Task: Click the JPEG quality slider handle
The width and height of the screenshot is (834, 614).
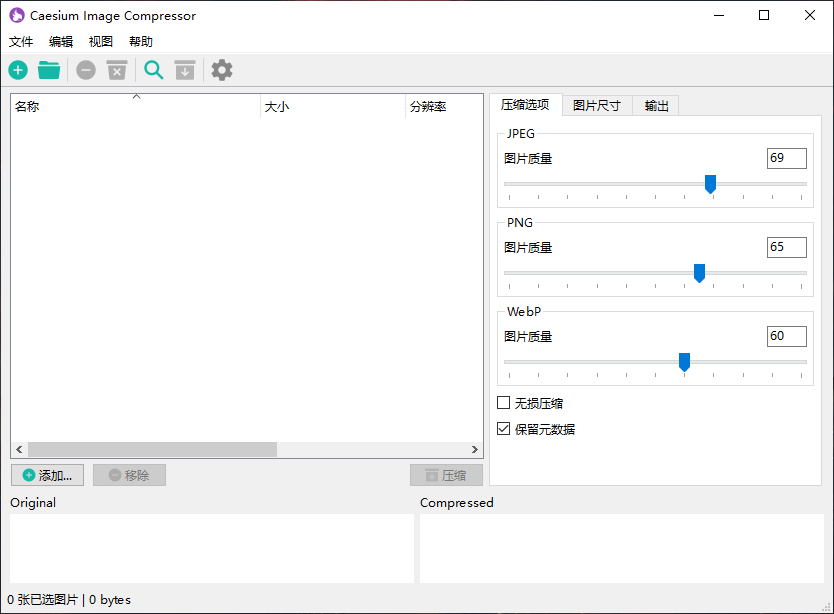Action: tap(710, 184)
